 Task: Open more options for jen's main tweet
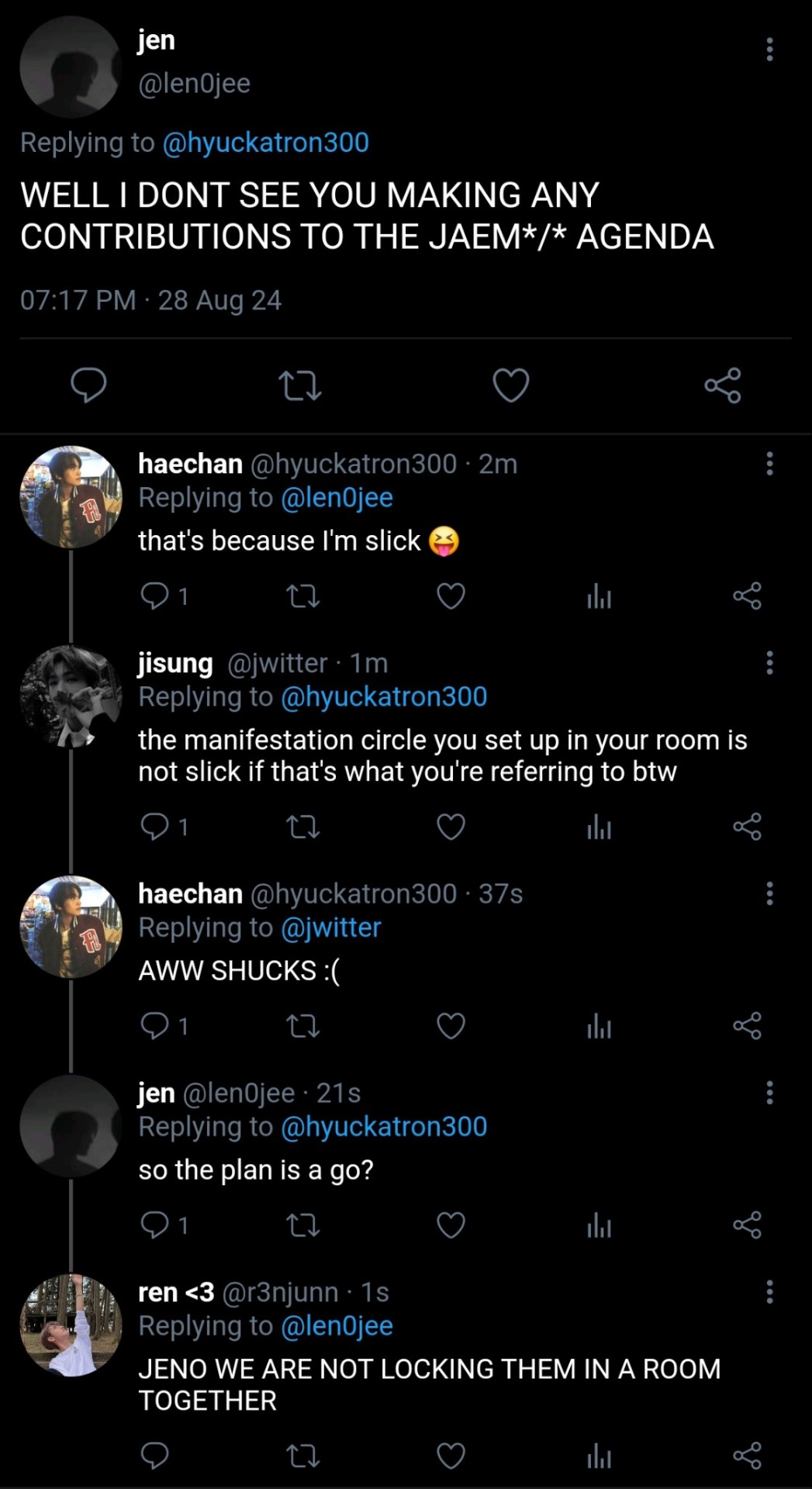769,49
